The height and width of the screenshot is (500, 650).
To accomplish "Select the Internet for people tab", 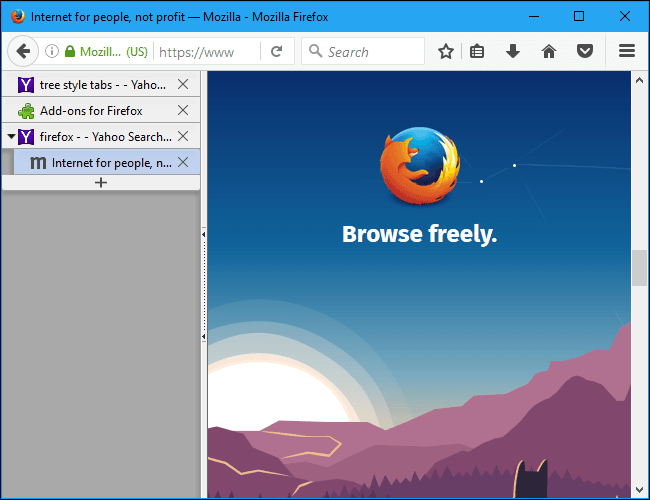I will point(110,163).
